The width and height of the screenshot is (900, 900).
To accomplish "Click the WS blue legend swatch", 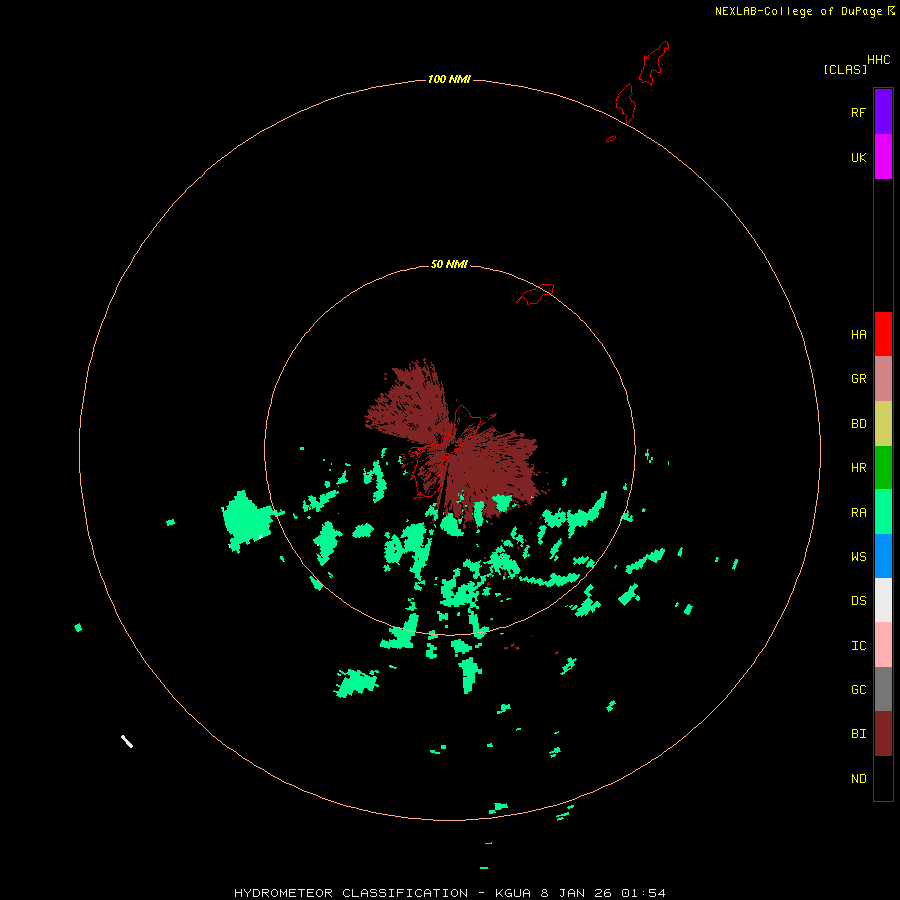I will pyautogui.click(x=883, y=556).
